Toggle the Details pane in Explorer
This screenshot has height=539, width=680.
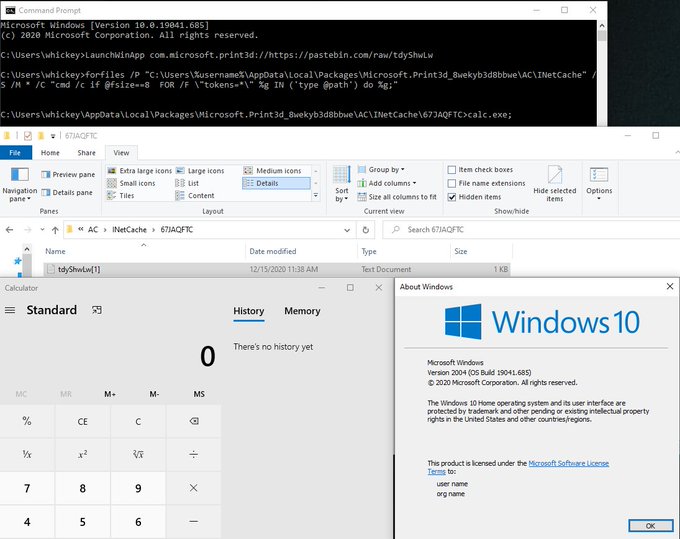67,193
